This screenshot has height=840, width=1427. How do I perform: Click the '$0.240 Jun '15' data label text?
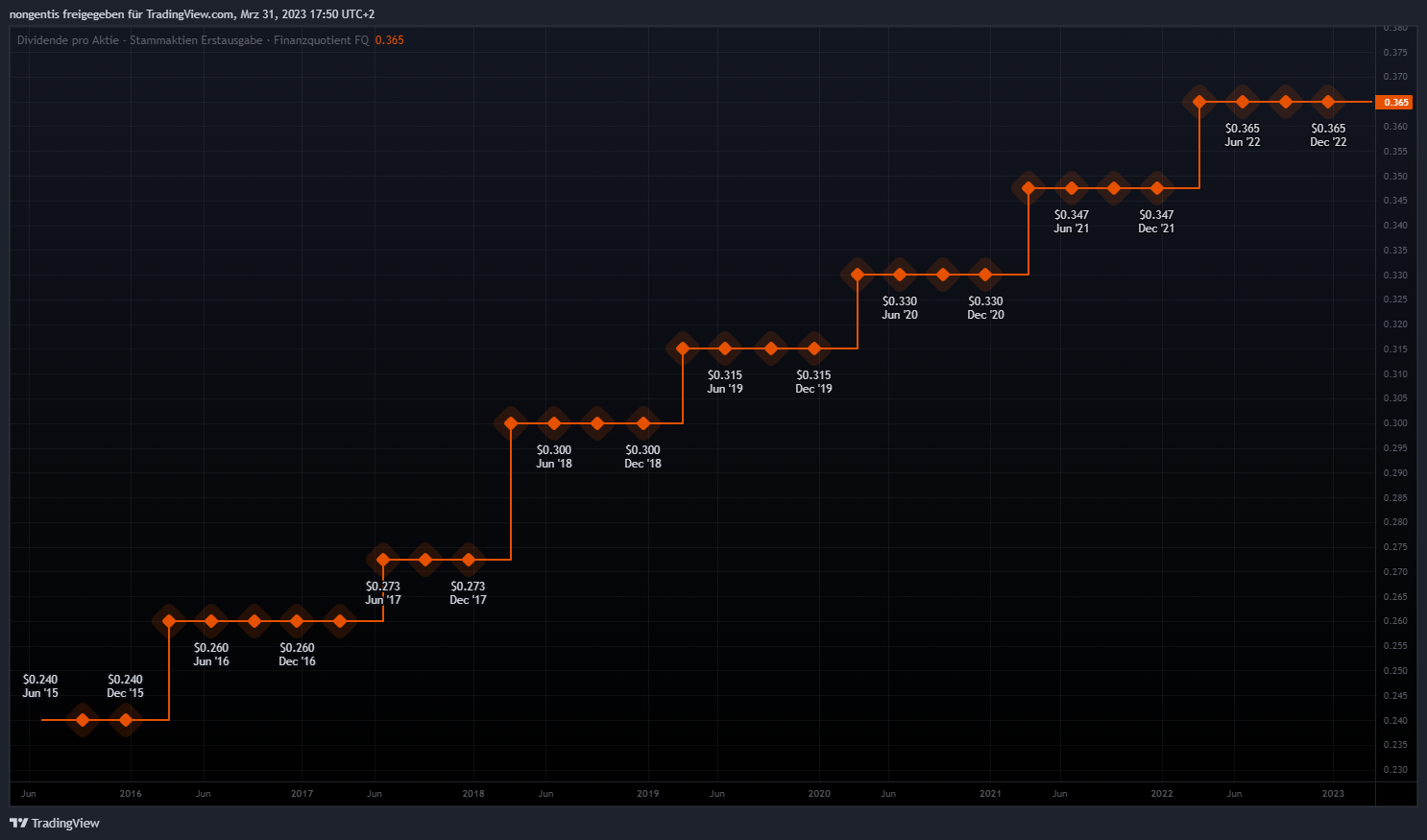coord(40,686)
